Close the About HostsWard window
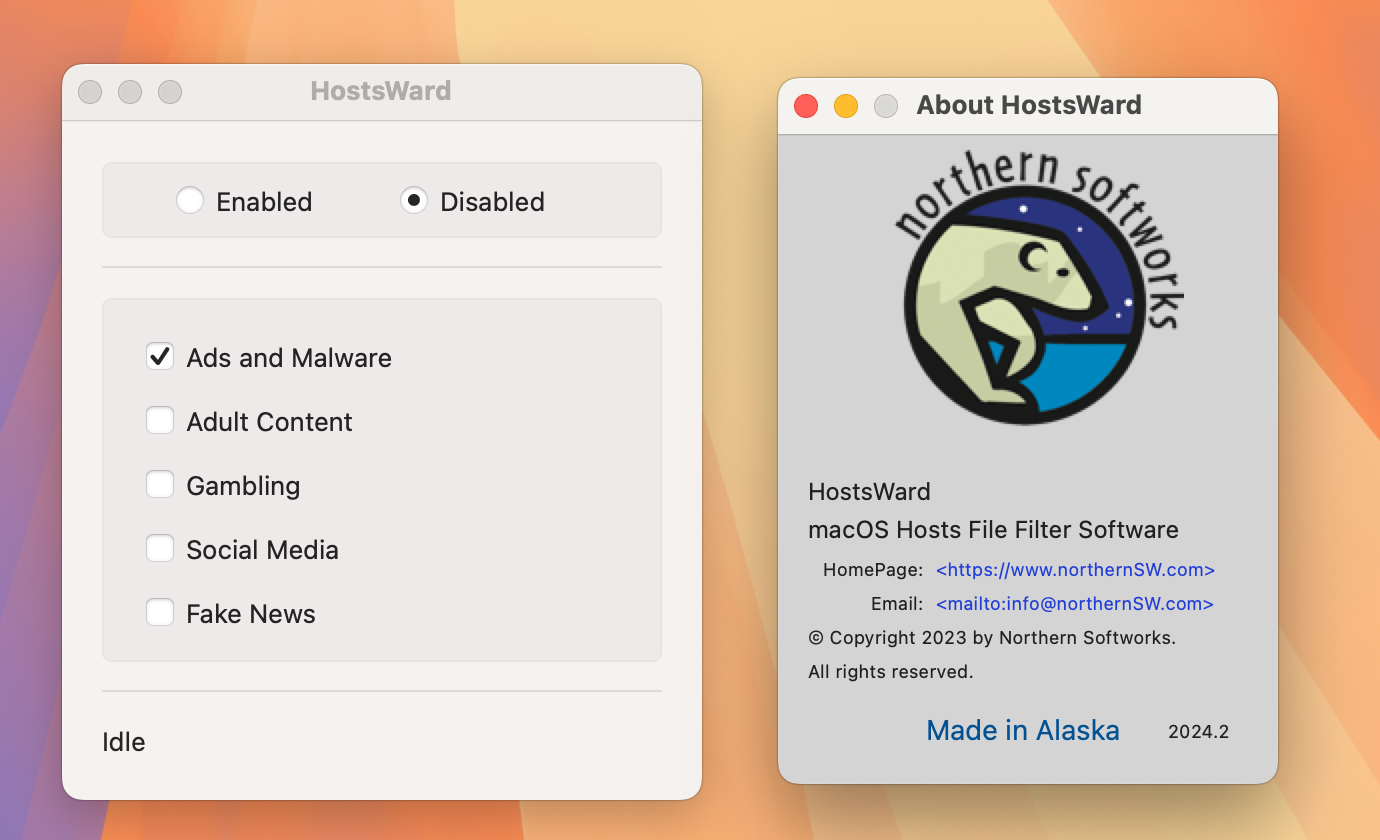The height and width of the screenshot is (840, 1380). [x=806, y=106]
